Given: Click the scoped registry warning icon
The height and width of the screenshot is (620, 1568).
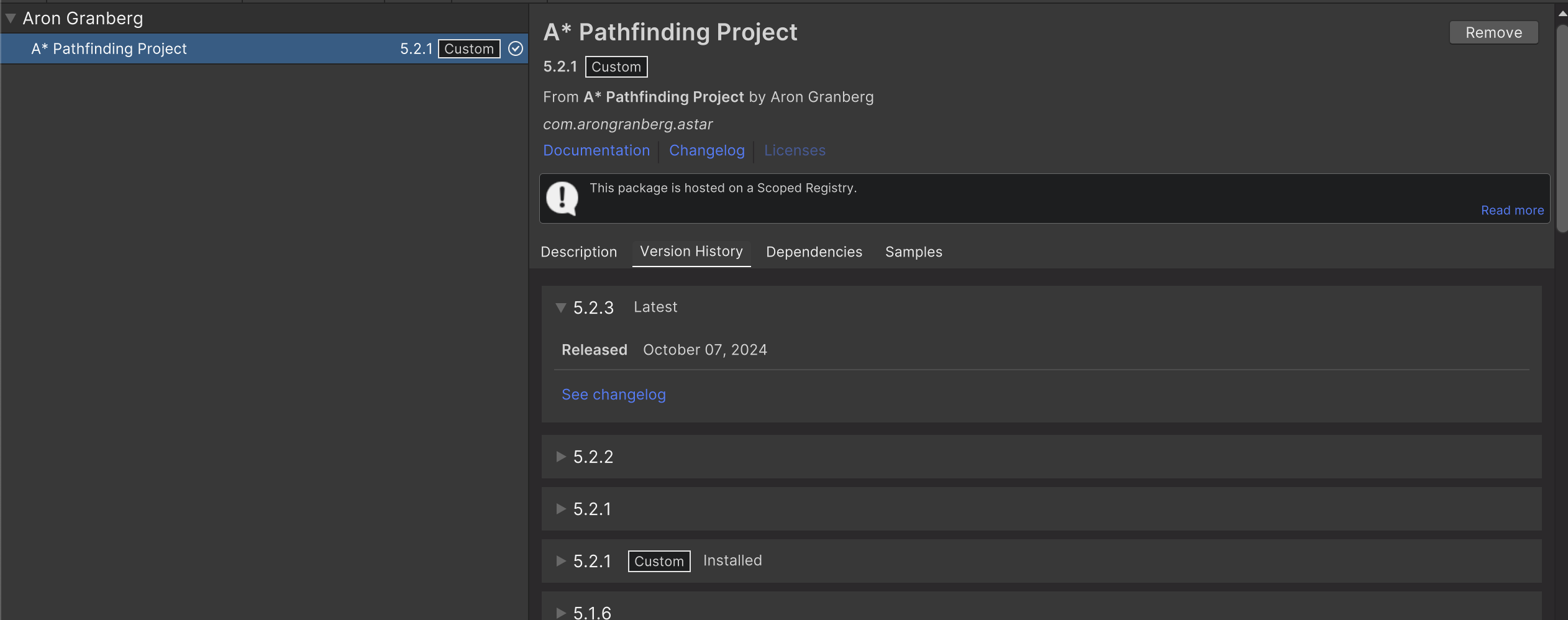Looking at the screenshot, I should (x=562, y=198).
